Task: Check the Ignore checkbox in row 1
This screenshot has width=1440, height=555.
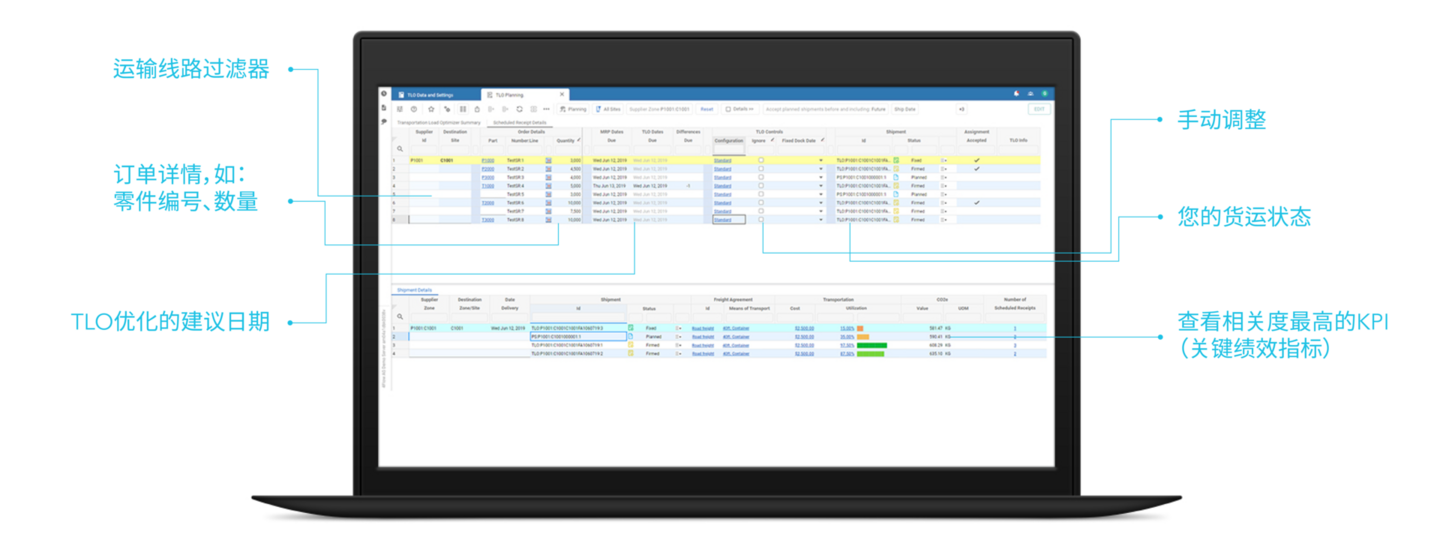Action: pyautogui.click(x=761, y=160)
